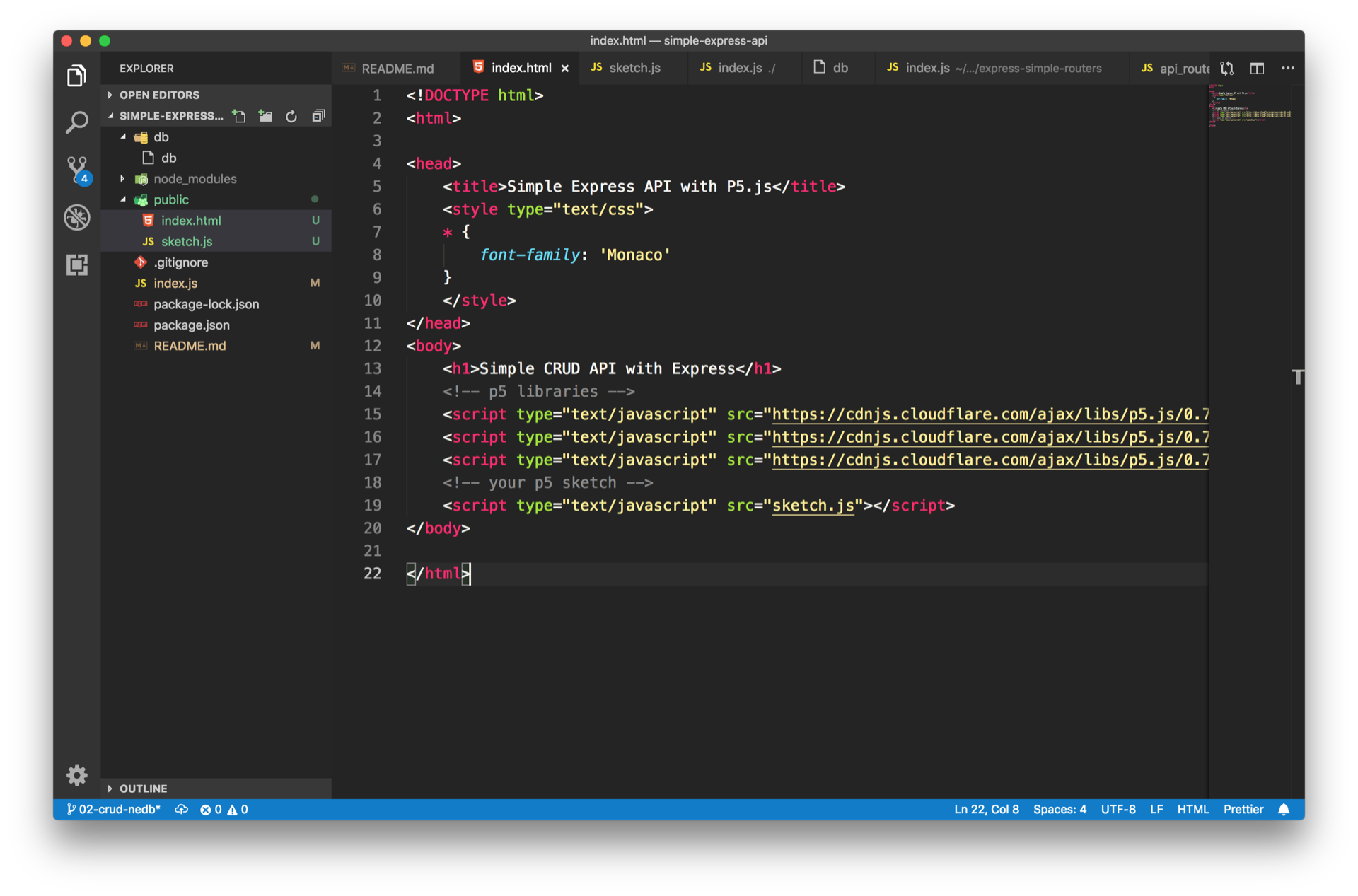Open the Search view in activity bar
Image resolution: width=1358 pixels, height=896 pixels.
tap(76, 122)
